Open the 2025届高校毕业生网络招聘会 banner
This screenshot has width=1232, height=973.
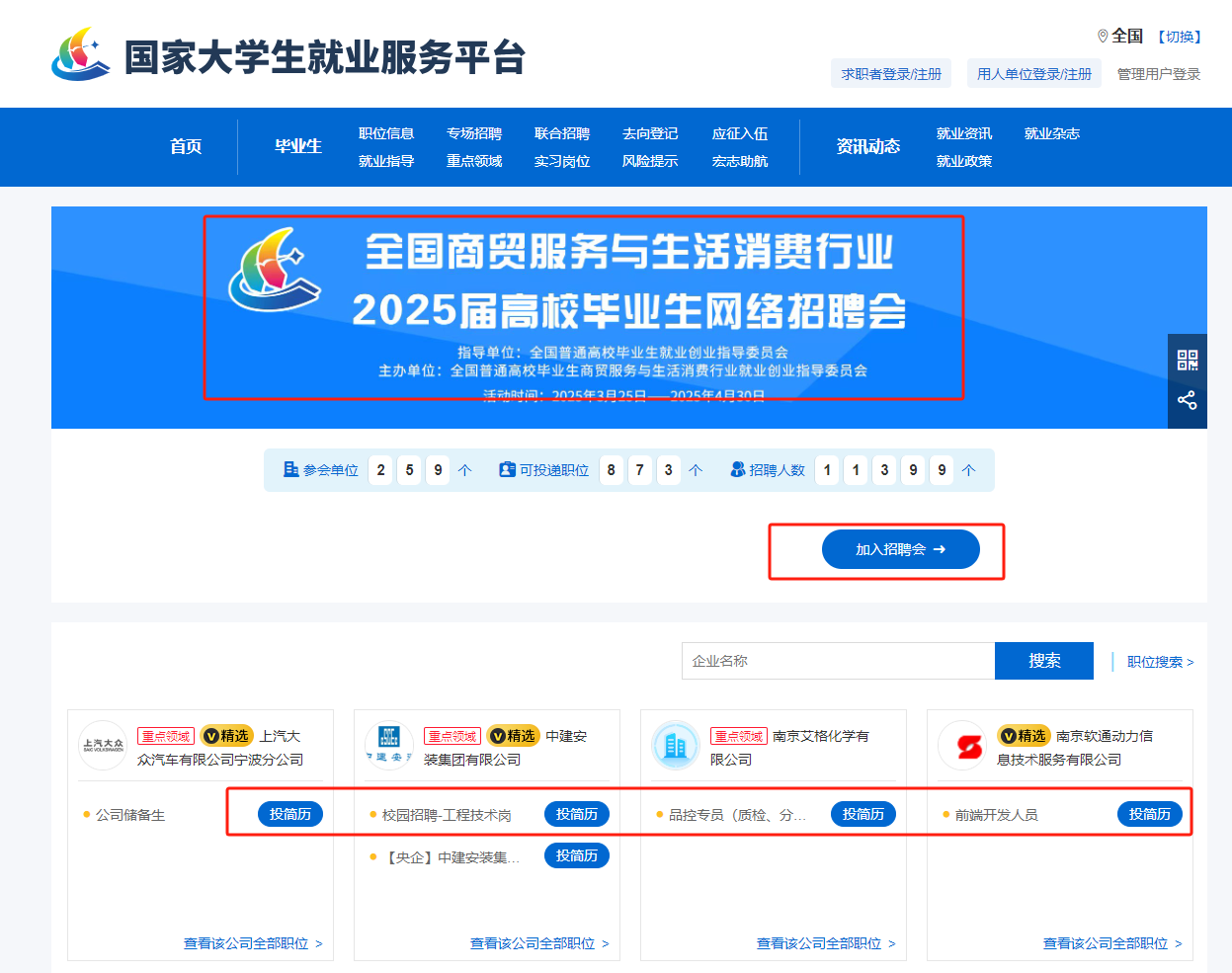point(629,317)
